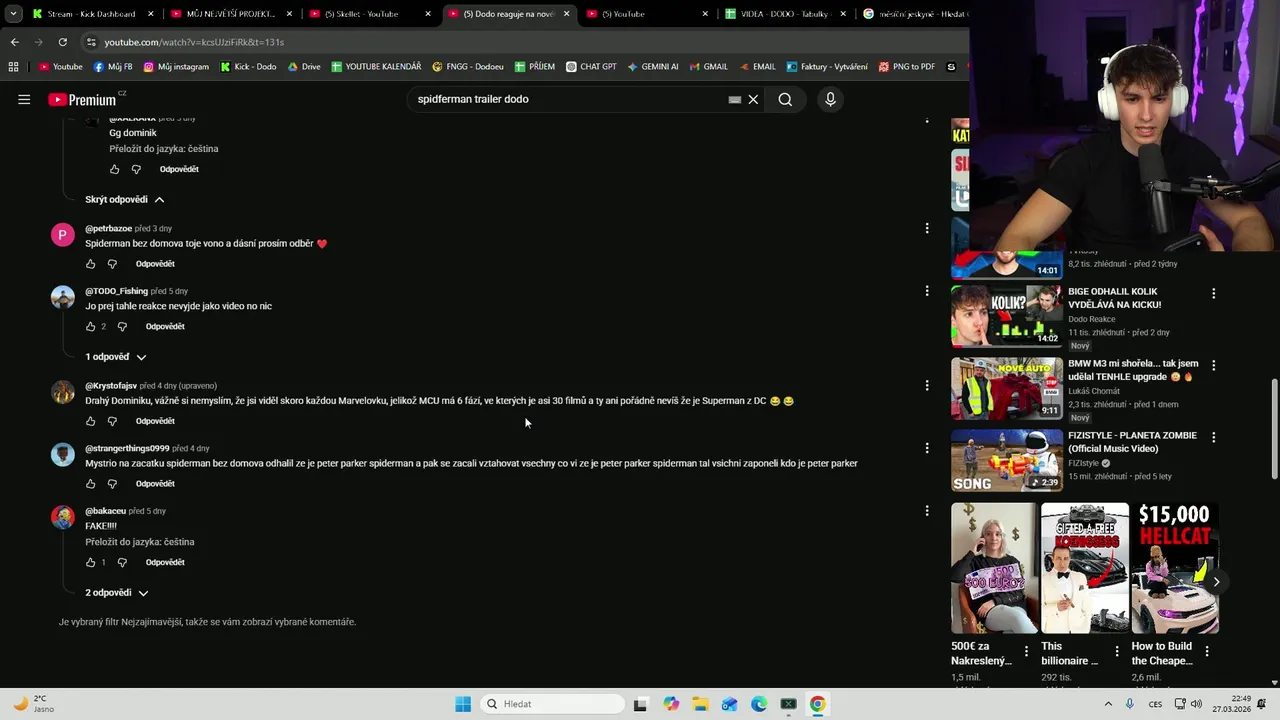Open the Kick - Dodo bookmark
This screenshot has height=720, width=1280.
(248, 67)
